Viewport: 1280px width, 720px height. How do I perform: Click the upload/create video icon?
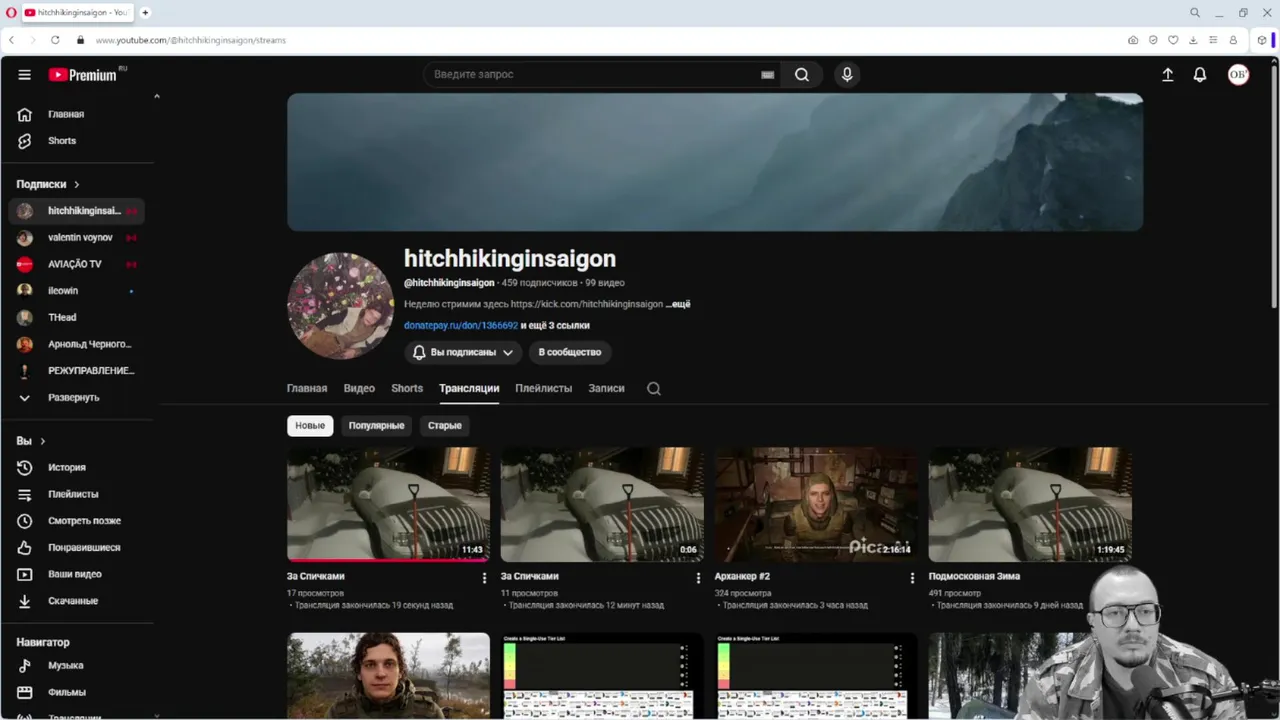click(1167, 75)
